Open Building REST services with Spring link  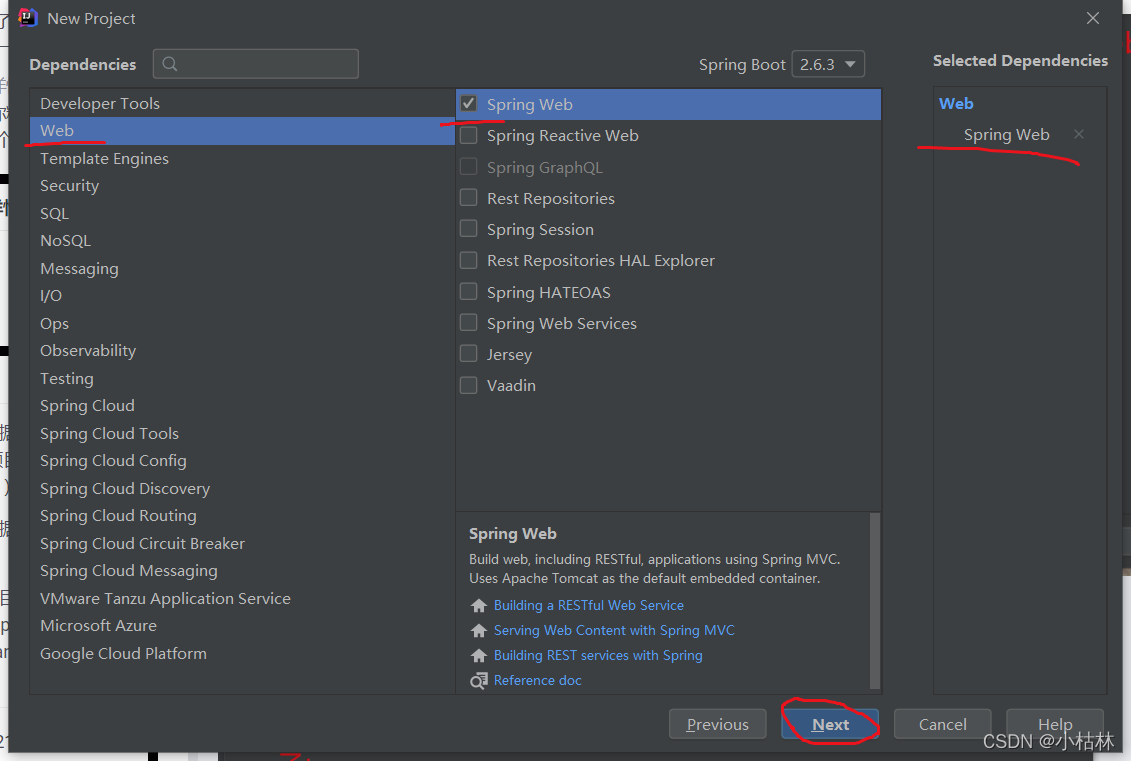[598, 656]
